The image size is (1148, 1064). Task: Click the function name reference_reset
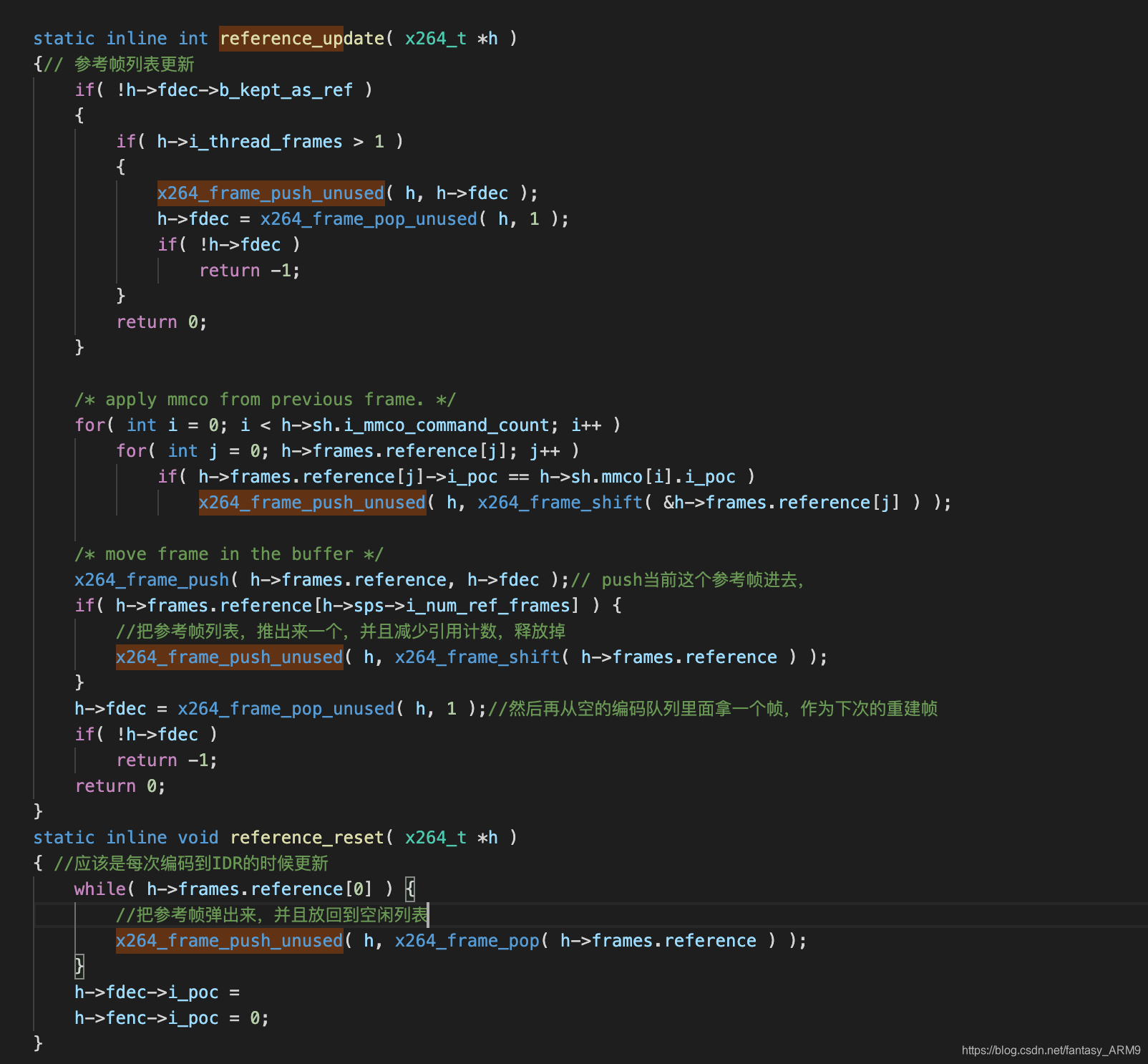[306, 838]
